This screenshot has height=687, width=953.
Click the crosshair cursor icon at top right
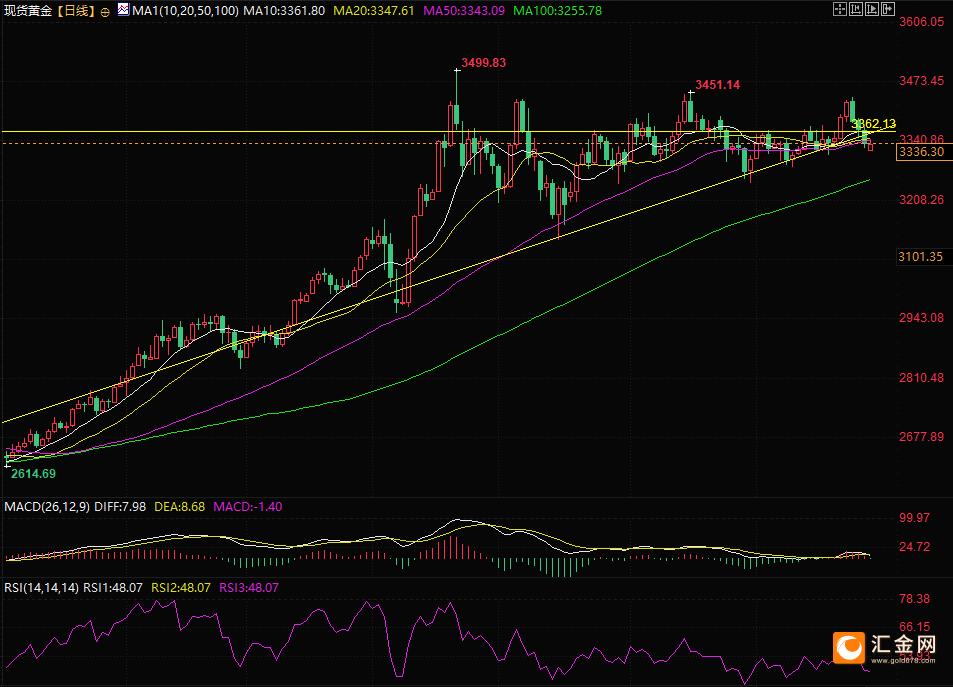[840, 9]
